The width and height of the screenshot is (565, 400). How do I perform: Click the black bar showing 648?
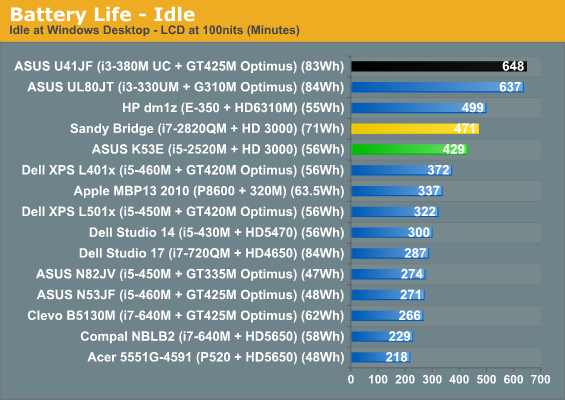439,66
